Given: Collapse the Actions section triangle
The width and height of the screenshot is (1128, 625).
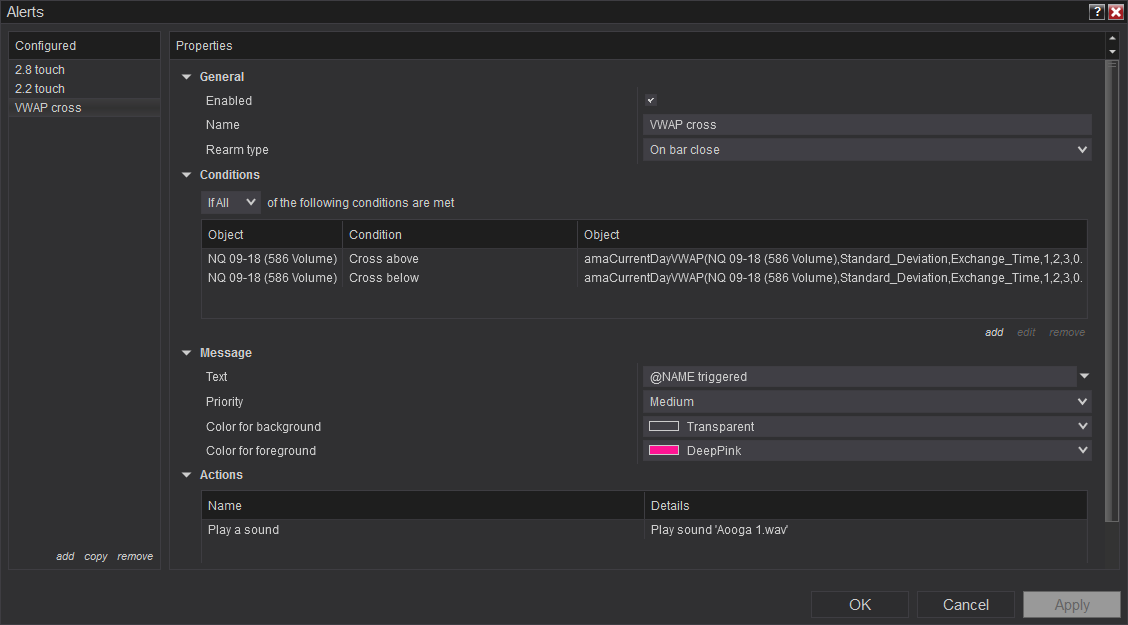Looking at the screenshot, I should [186, 475].
